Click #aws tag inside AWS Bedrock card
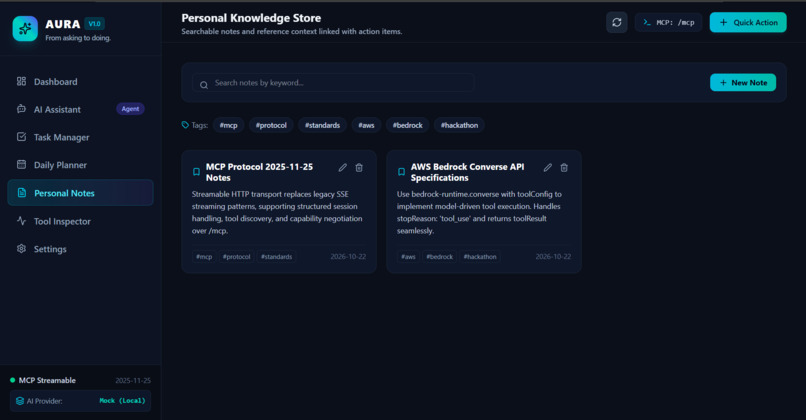Viewport: 806px width, 420px height. pos(408,257)
